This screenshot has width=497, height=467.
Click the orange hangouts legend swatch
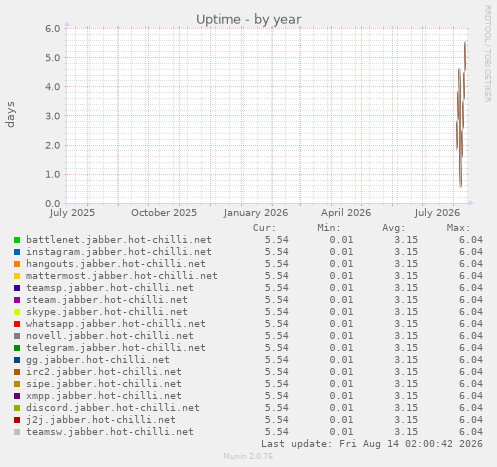coord(17,264)
